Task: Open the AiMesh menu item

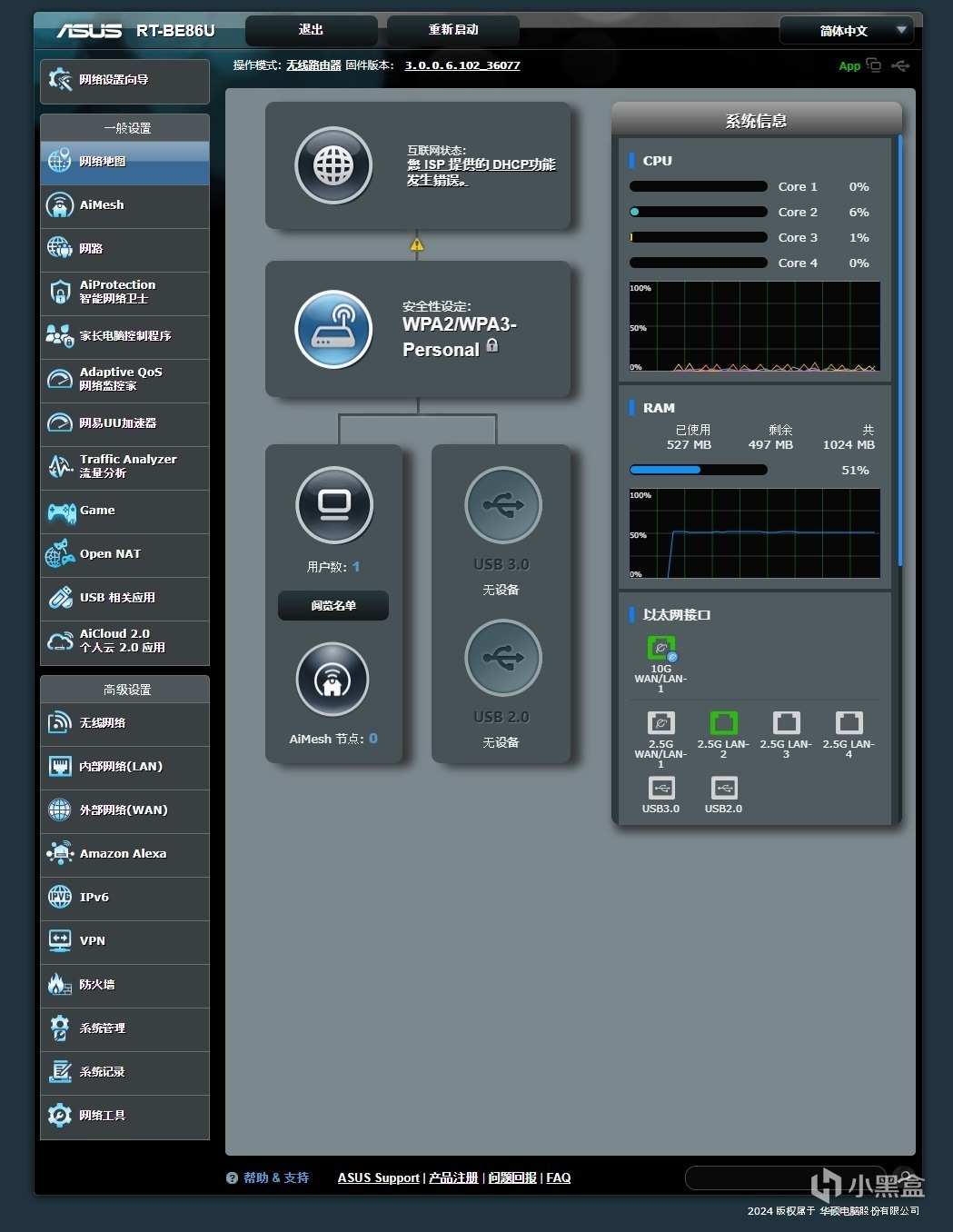Action: coord(124,205)
